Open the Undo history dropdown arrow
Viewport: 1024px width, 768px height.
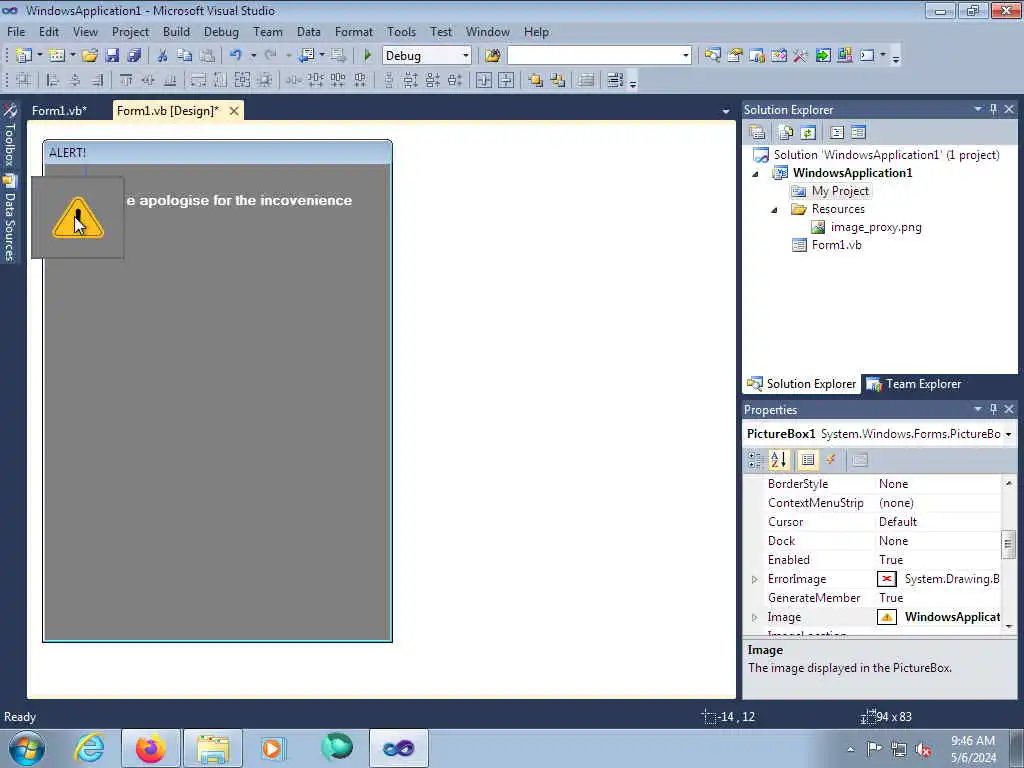[253, 56]
